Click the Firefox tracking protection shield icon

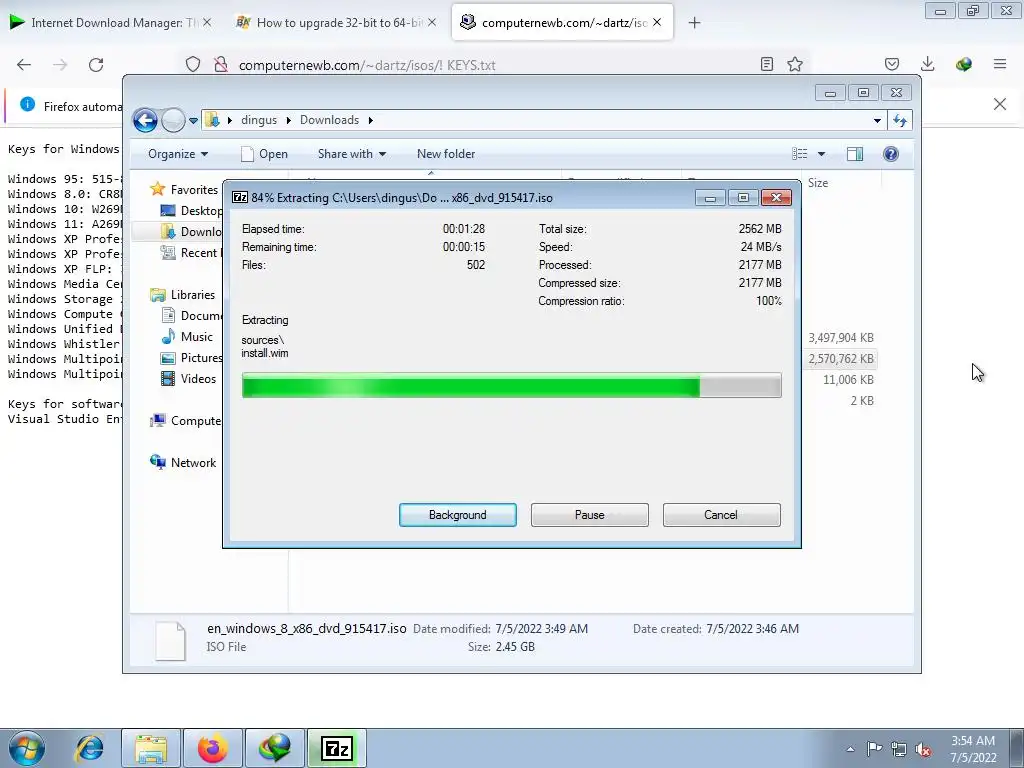point(193,64)
